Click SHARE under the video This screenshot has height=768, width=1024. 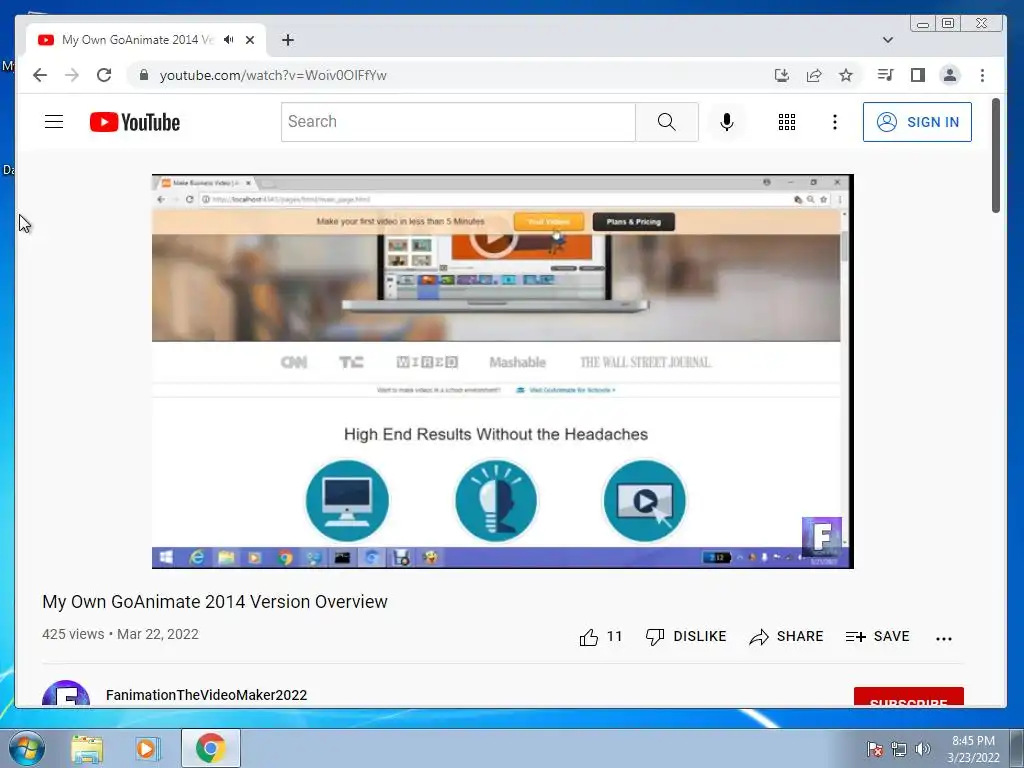[x=786, y=636]
